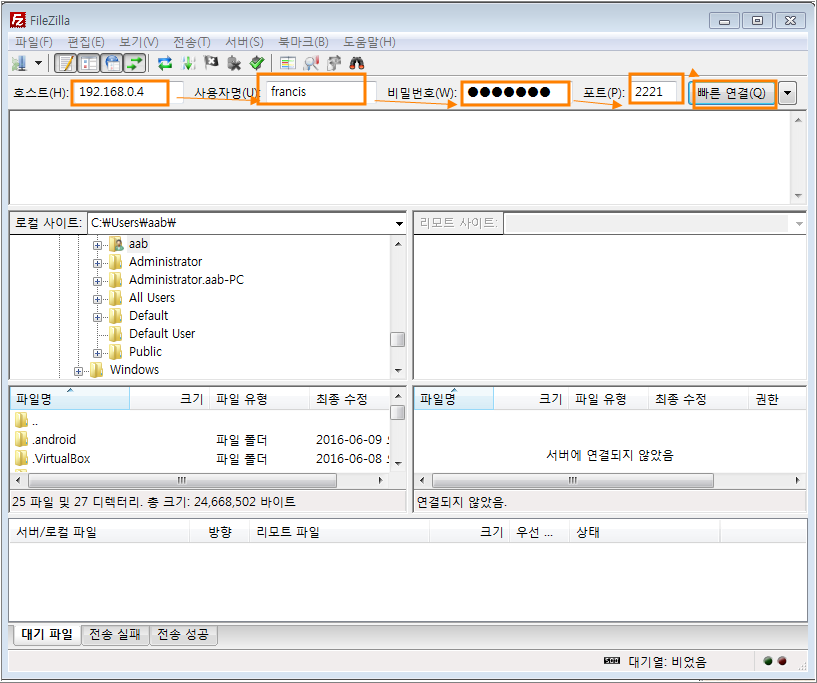Sort local files by 최종 수정 column
This screenshot has height=683, width=817.
pos(349,399)
